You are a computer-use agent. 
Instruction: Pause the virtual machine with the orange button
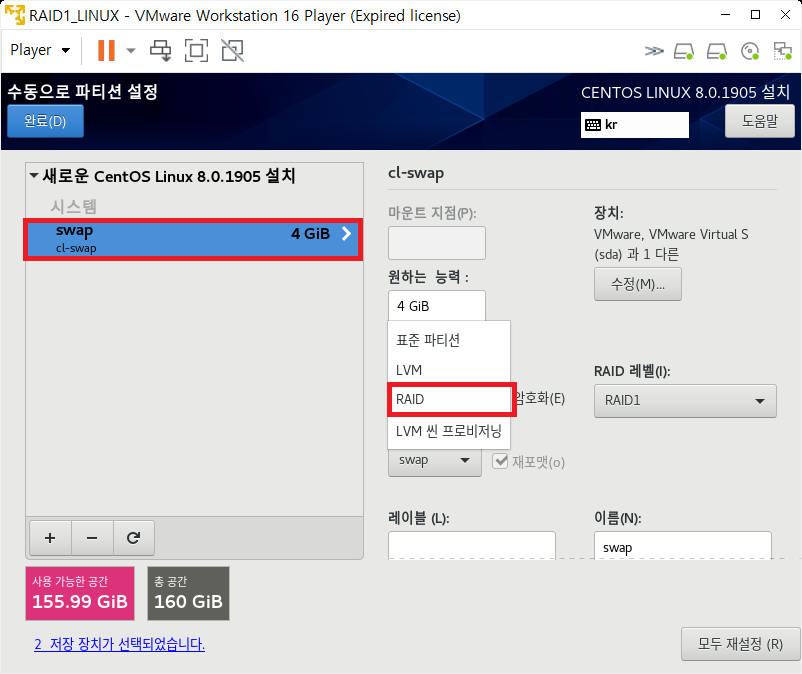pyautogui.click(x=106, y=51)
